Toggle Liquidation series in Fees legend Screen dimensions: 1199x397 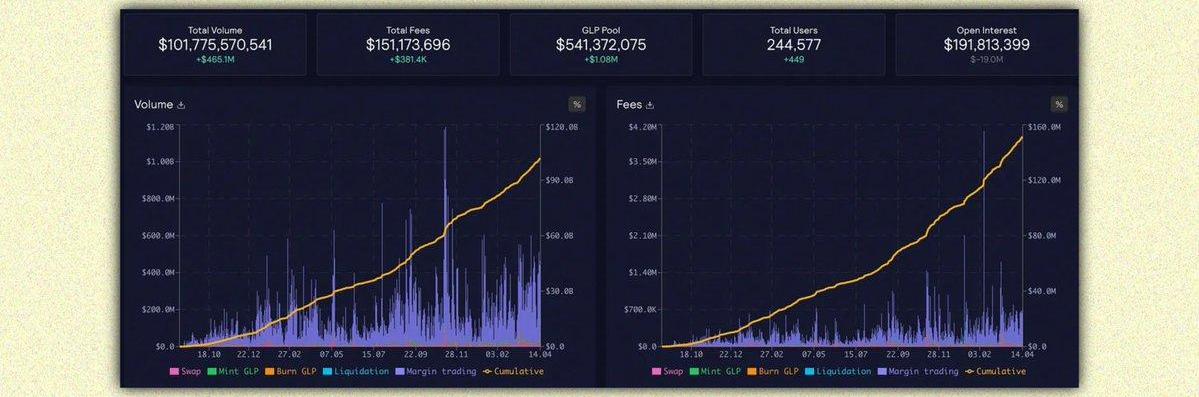837,372
